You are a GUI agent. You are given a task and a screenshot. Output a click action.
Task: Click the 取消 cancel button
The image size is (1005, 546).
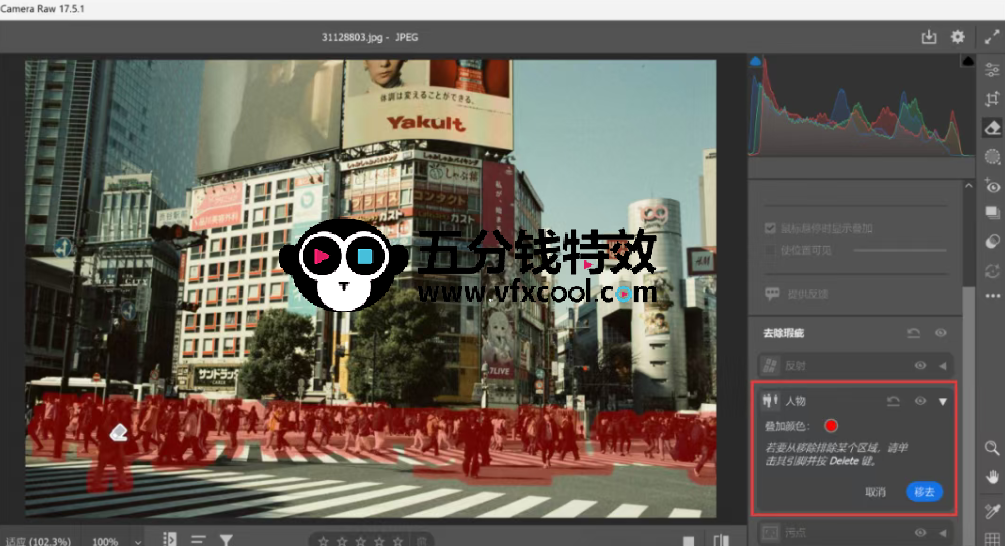(x=876, y=492)
